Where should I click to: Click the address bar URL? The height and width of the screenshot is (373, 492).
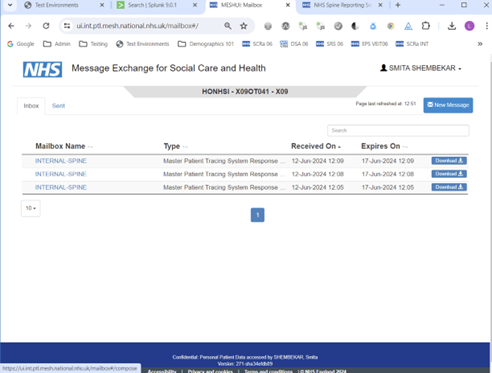pyautogui.click(x=137, y=26)
